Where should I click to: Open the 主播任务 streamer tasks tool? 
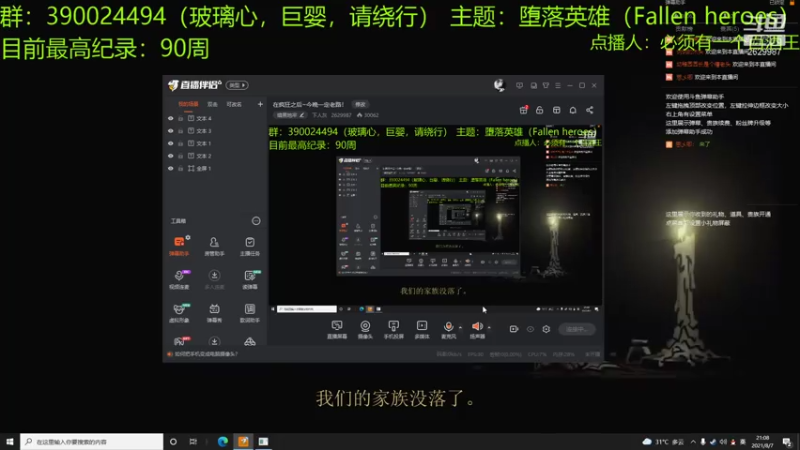[x=249, y=246]
